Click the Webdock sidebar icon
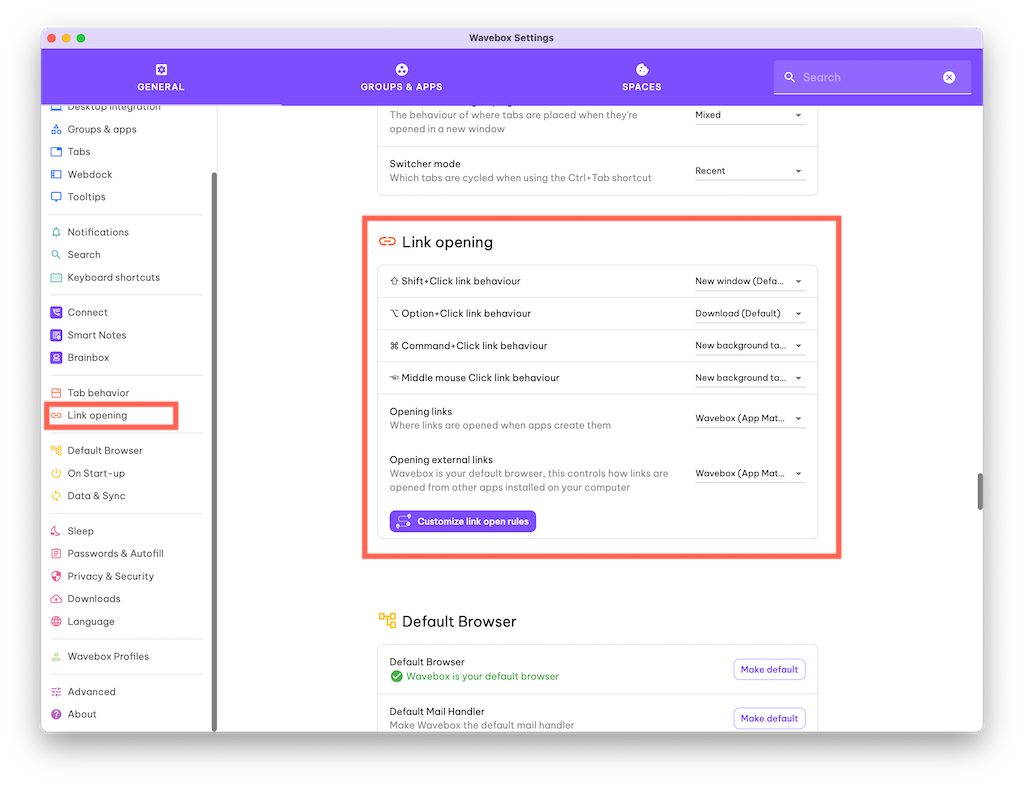This screenshot has width=1024, height=786. click(x=56, y=174)
